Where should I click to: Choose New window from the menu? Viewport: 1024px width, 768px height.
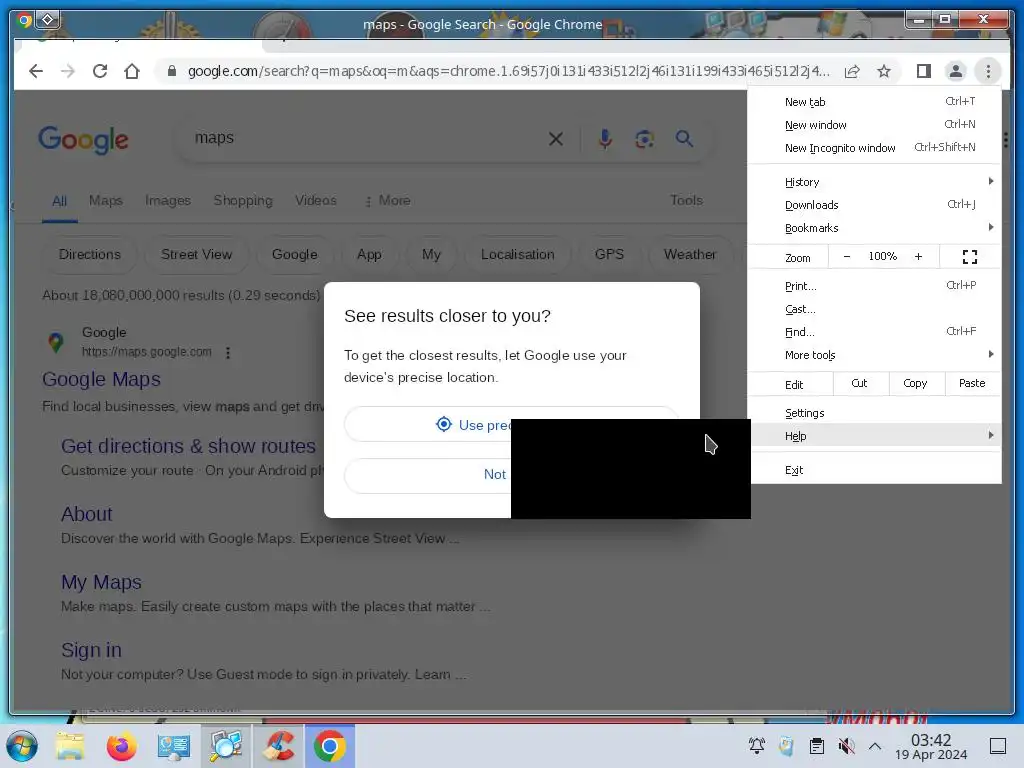(874, 125)
